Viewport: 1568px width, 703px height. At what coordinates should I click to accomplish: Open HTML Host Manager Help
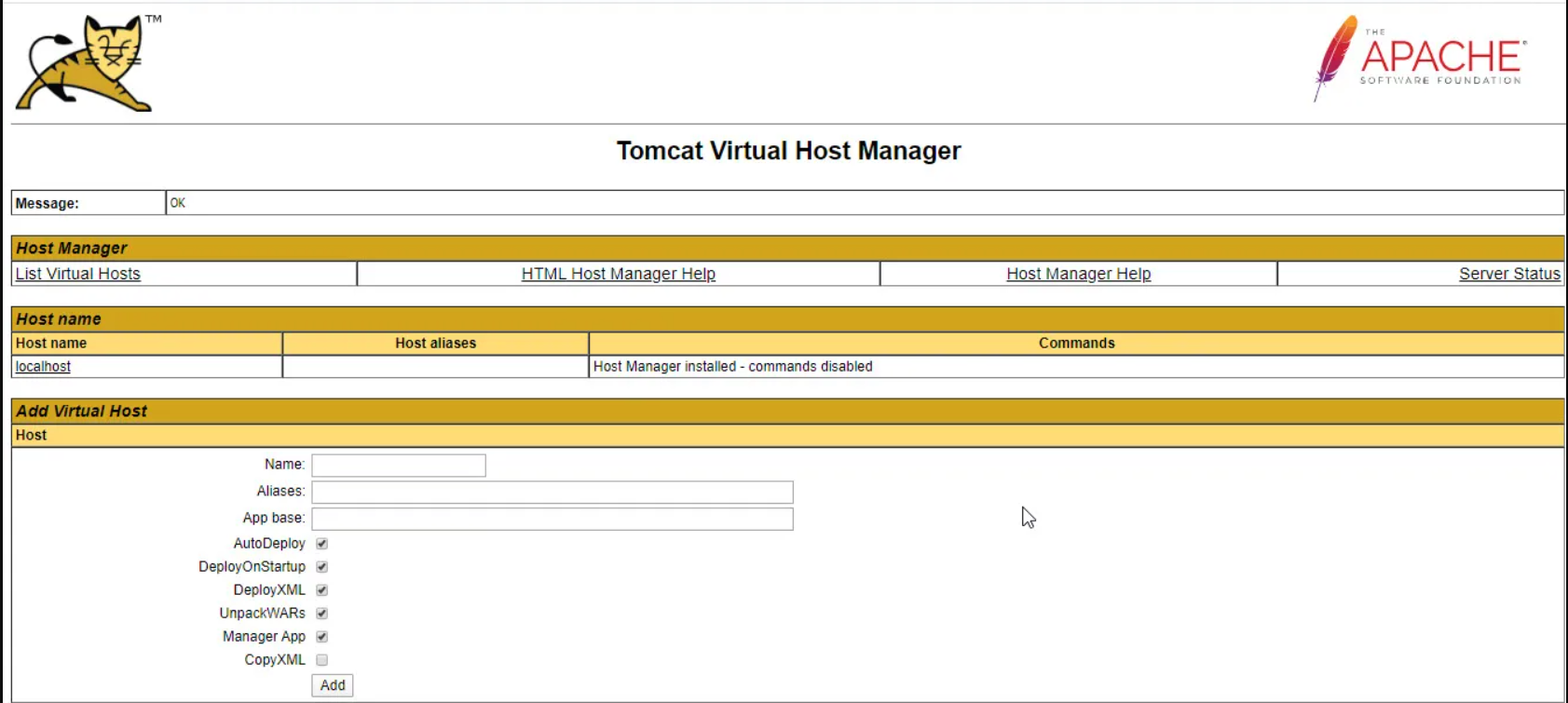point(618,274)
